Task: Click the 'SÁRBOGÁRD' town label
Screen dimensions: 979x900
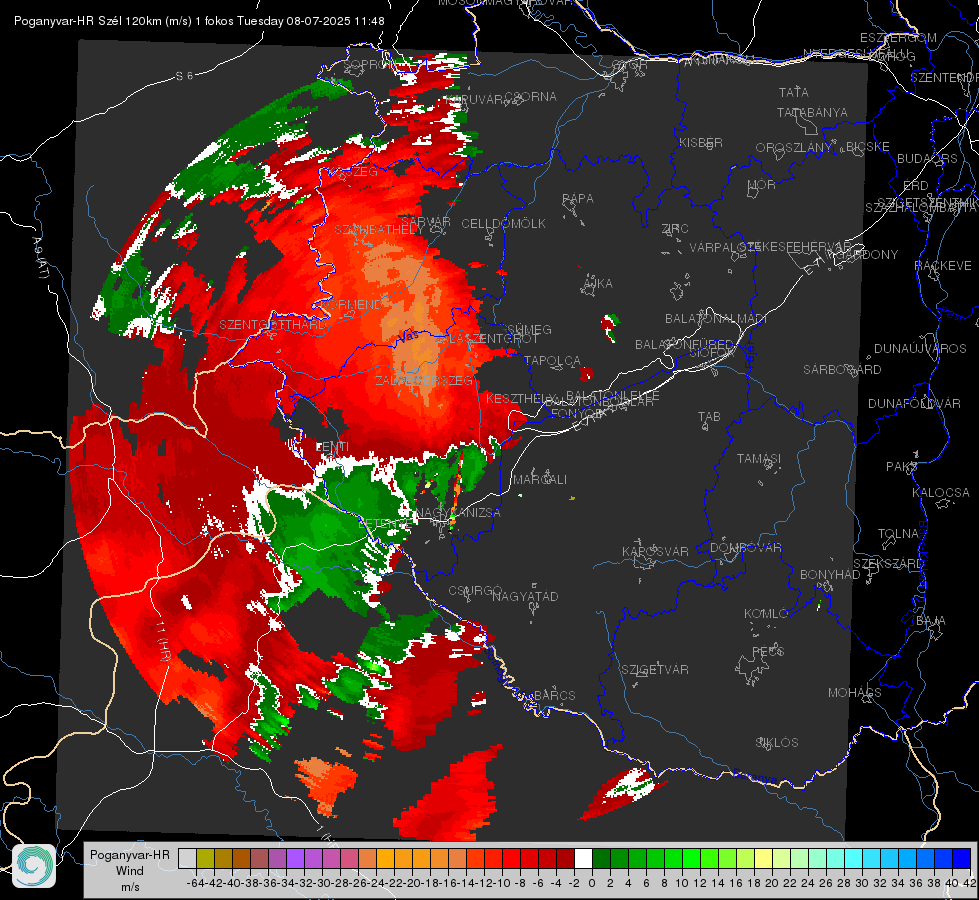Action: click(x=842, y=370)
